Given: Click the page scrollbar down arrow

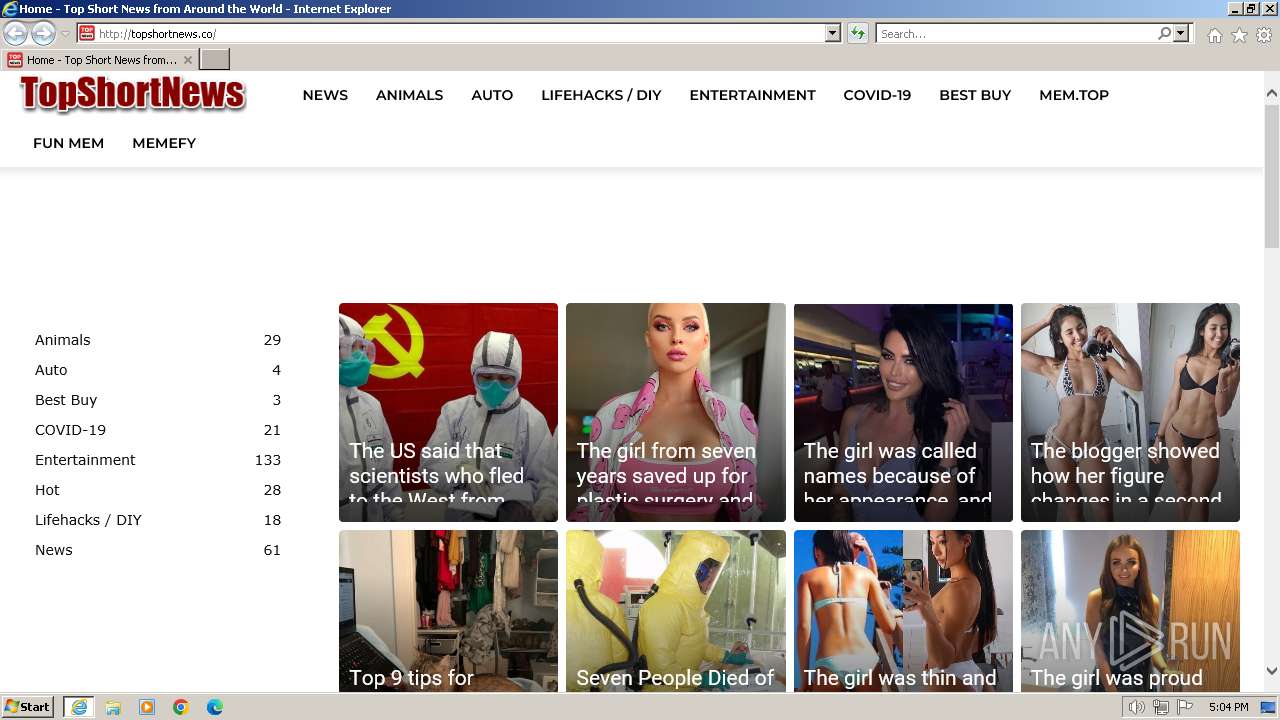Looking at the screenshot, I should coord(1272,672).
